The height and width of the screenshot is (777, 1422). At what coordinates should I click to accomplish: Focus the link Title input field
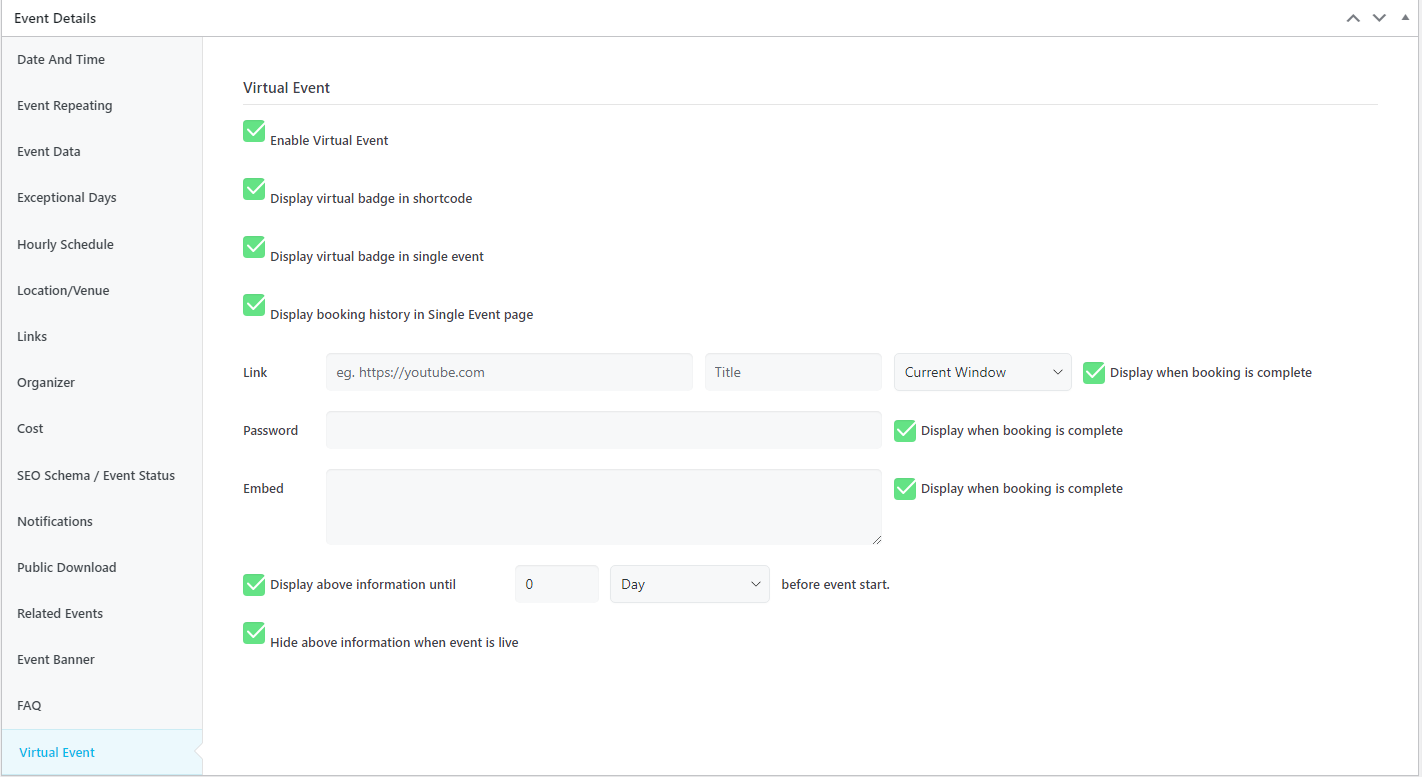tap(792, 372)
